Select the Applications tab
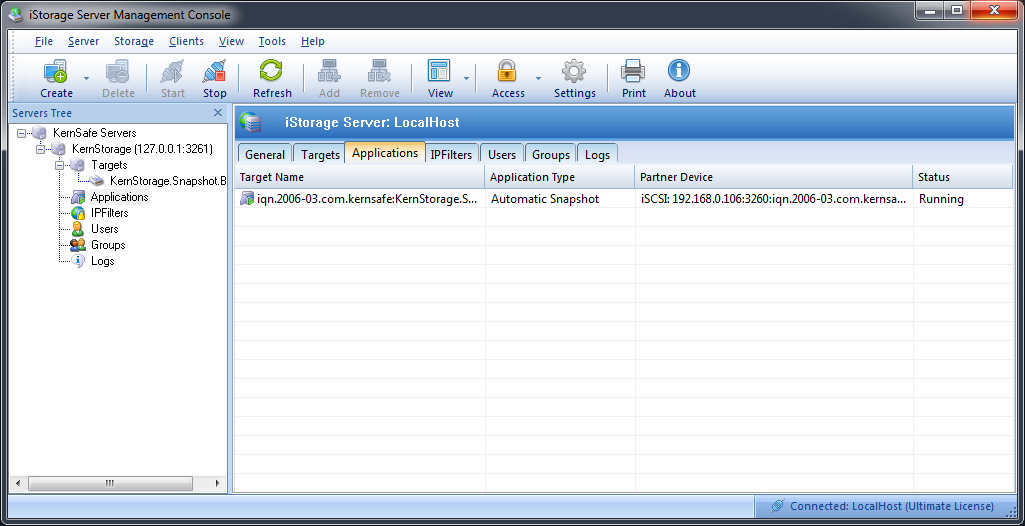Screen dimensions: 1025x526 (x=385, y=153)
